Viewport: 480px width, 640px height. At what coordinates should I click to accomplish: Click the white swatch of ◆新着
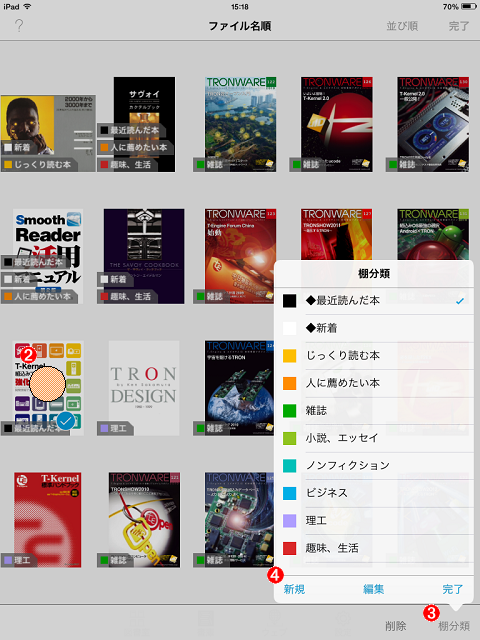[x=289, y=328]
